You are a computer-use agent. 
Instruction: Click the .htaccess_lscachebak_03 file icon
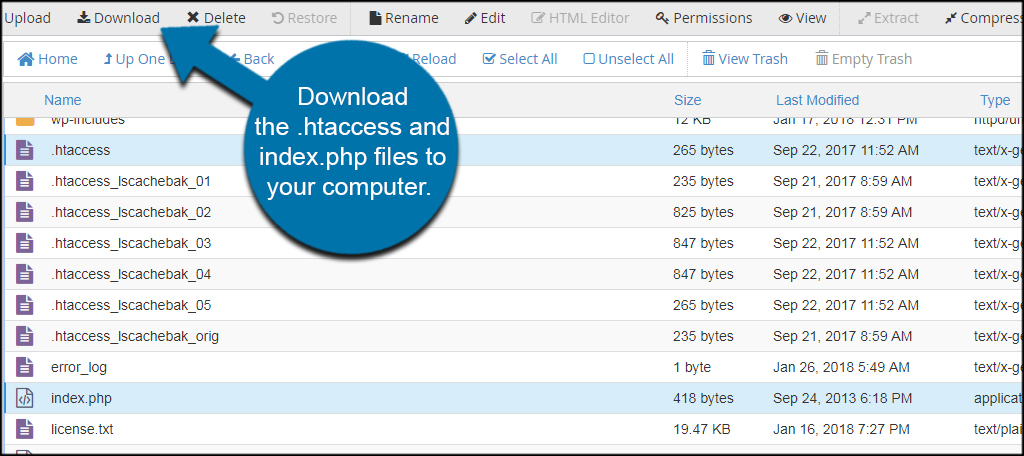(x=25, y=243)
